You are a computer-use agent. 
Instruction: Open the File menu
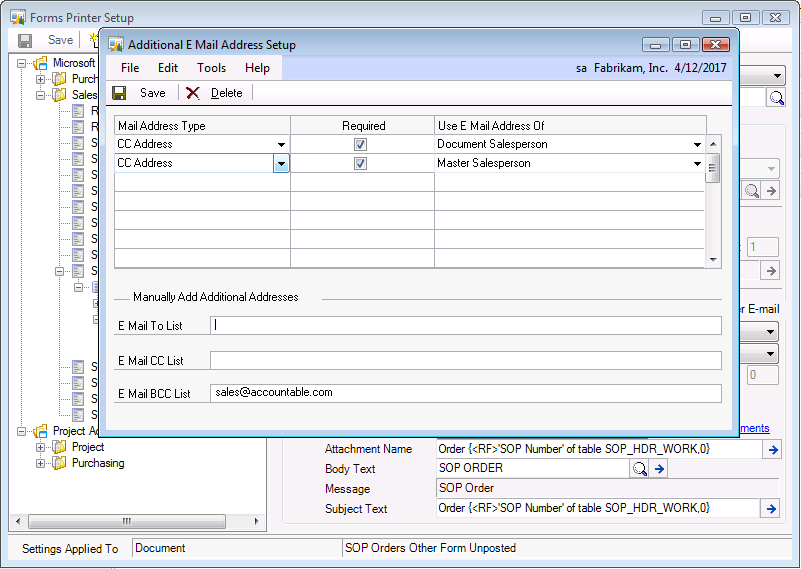coord(130,68)
